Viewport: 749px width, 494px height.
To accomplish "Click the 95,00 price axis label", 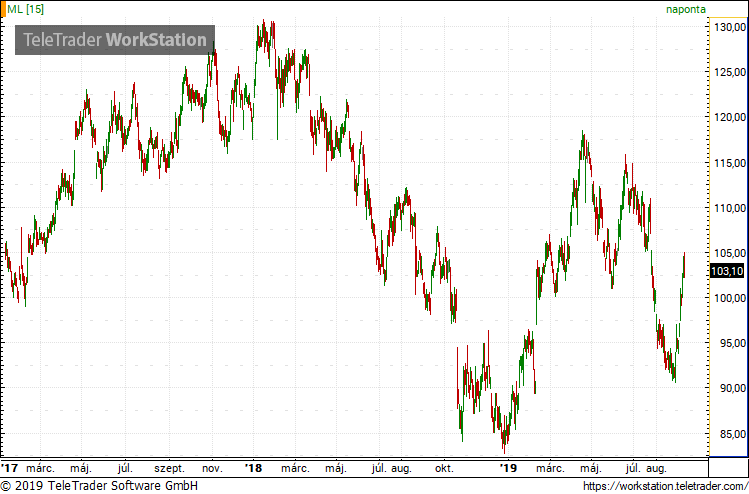I will [732, 343].
